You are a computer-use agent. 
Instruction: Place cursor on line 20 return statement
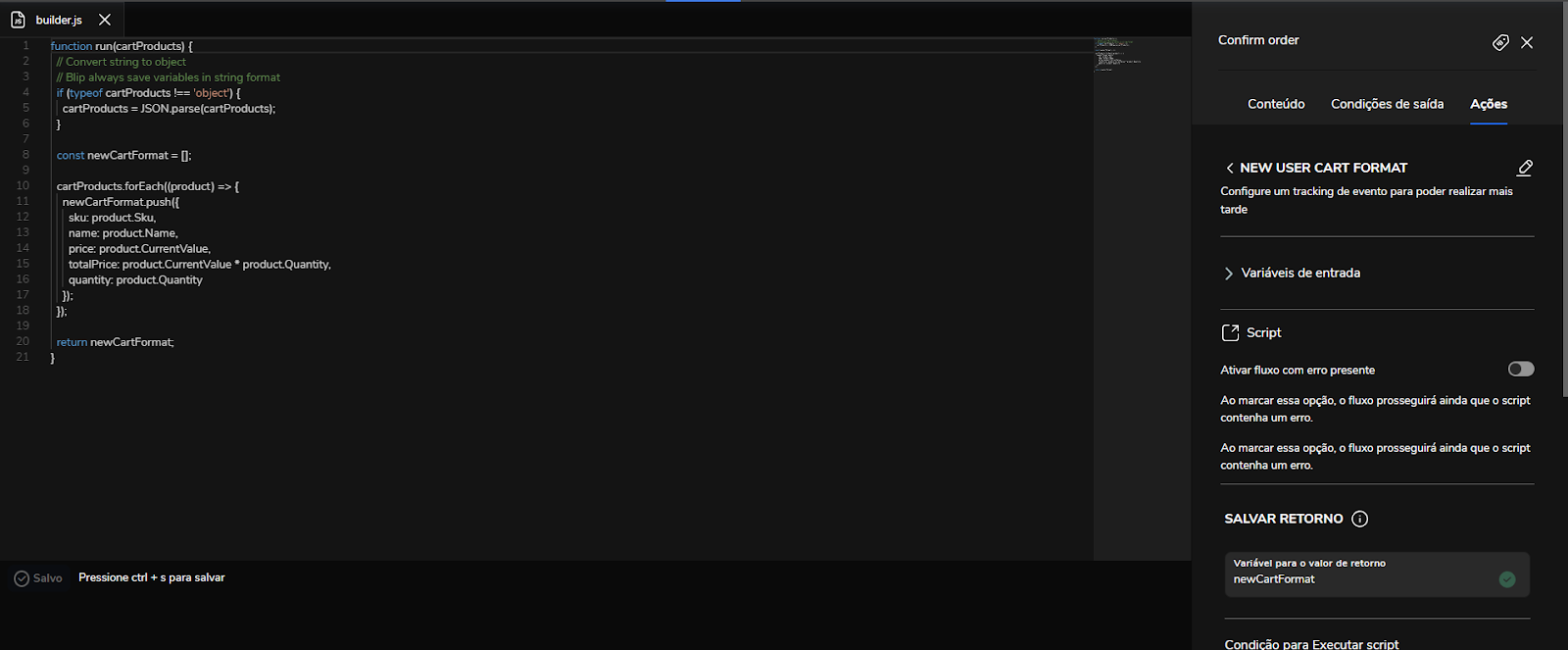point(115,342)
